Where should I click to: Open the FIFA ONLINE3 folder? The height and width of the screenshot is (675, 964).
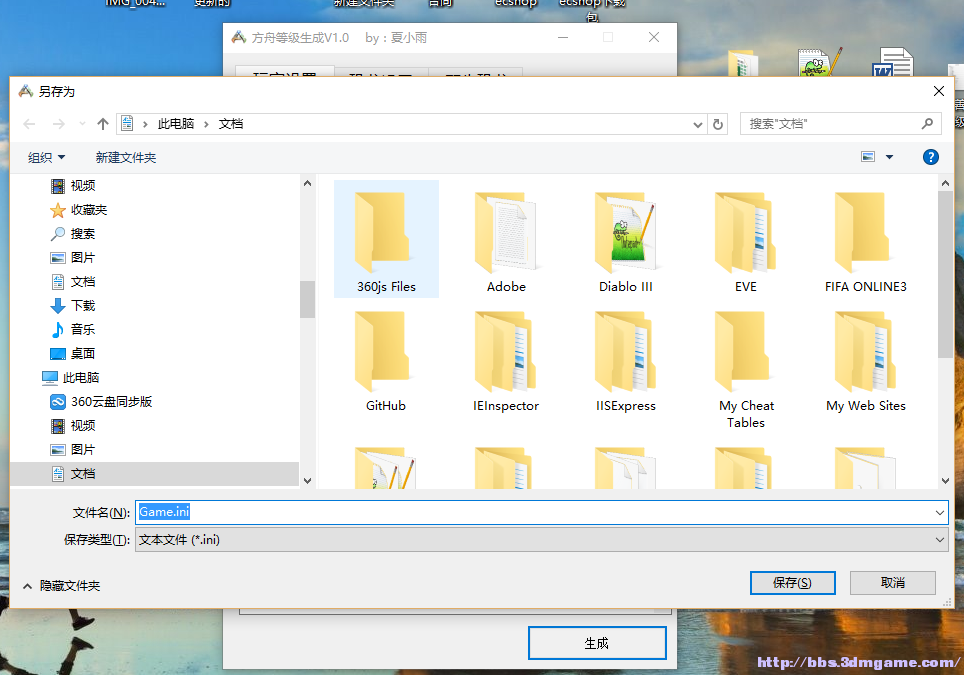[x=866, y=240]
